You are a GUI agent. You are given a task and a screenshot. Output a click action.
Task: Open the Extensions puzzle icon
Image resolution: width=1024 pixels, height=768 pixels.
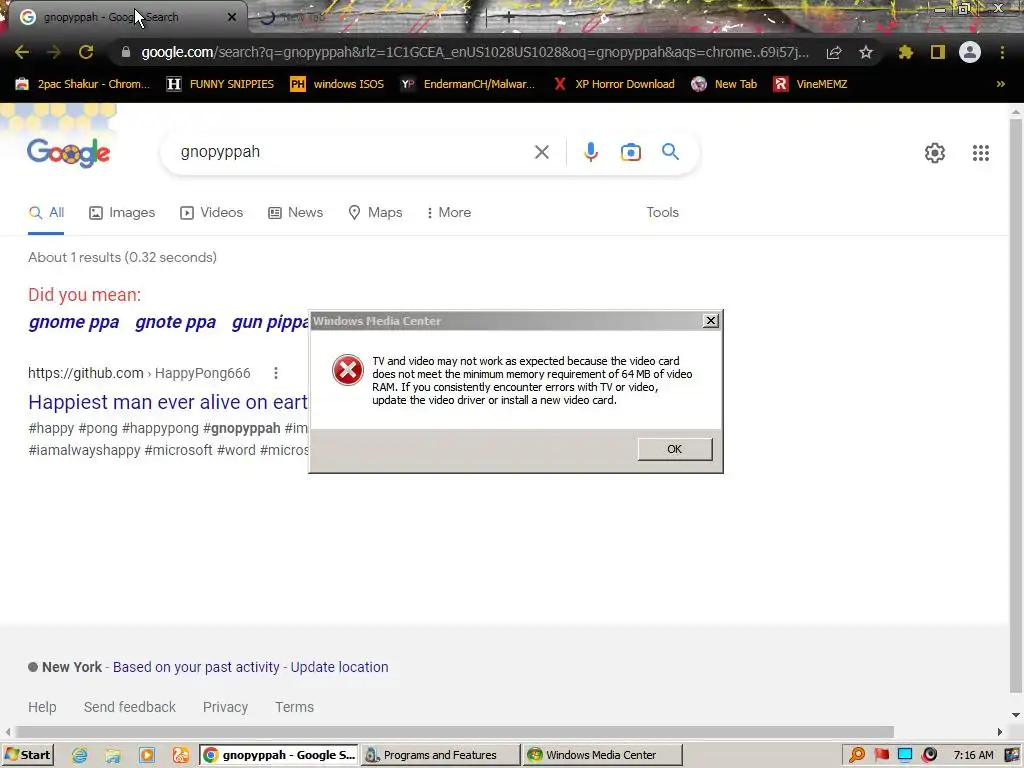tap(905, 52)
